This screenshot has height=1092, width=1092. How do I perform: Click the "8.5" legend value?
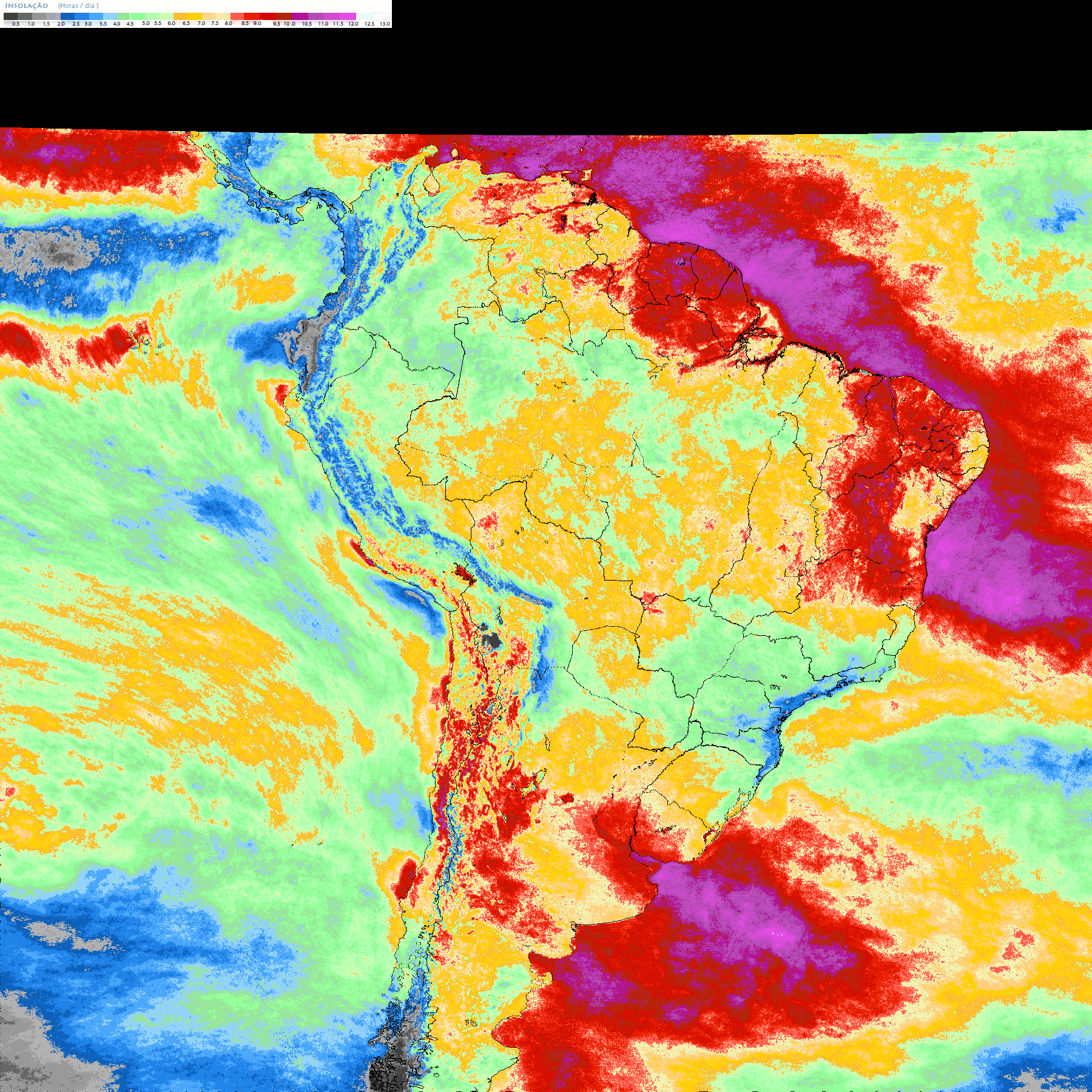(245, 23)
